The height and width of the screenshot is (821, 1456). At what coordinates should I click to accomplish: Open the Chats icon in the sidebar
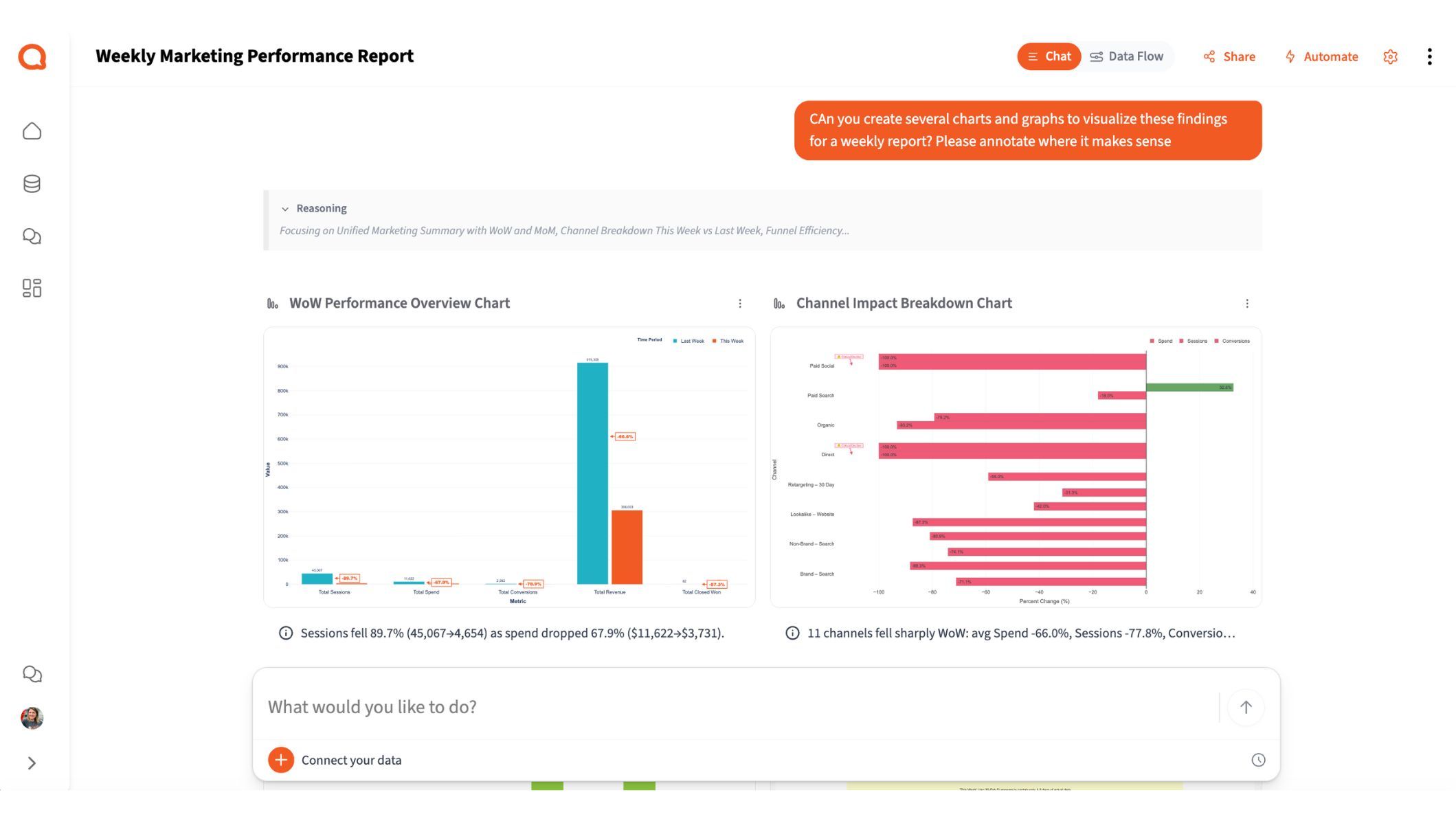tap(32, 236)
